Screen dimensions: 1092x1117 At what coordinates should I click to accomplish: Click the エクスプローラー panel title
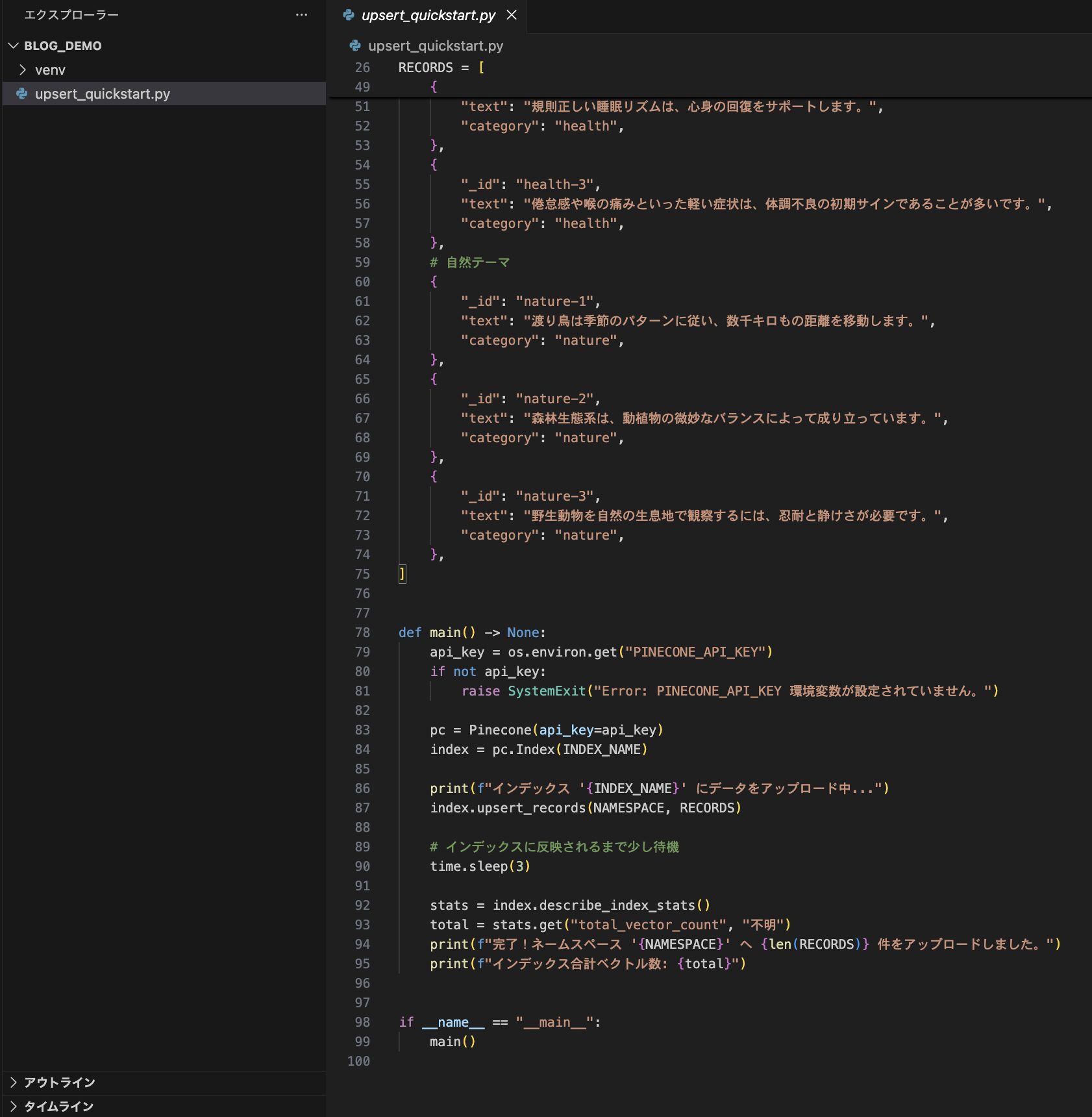pos(71,15)
